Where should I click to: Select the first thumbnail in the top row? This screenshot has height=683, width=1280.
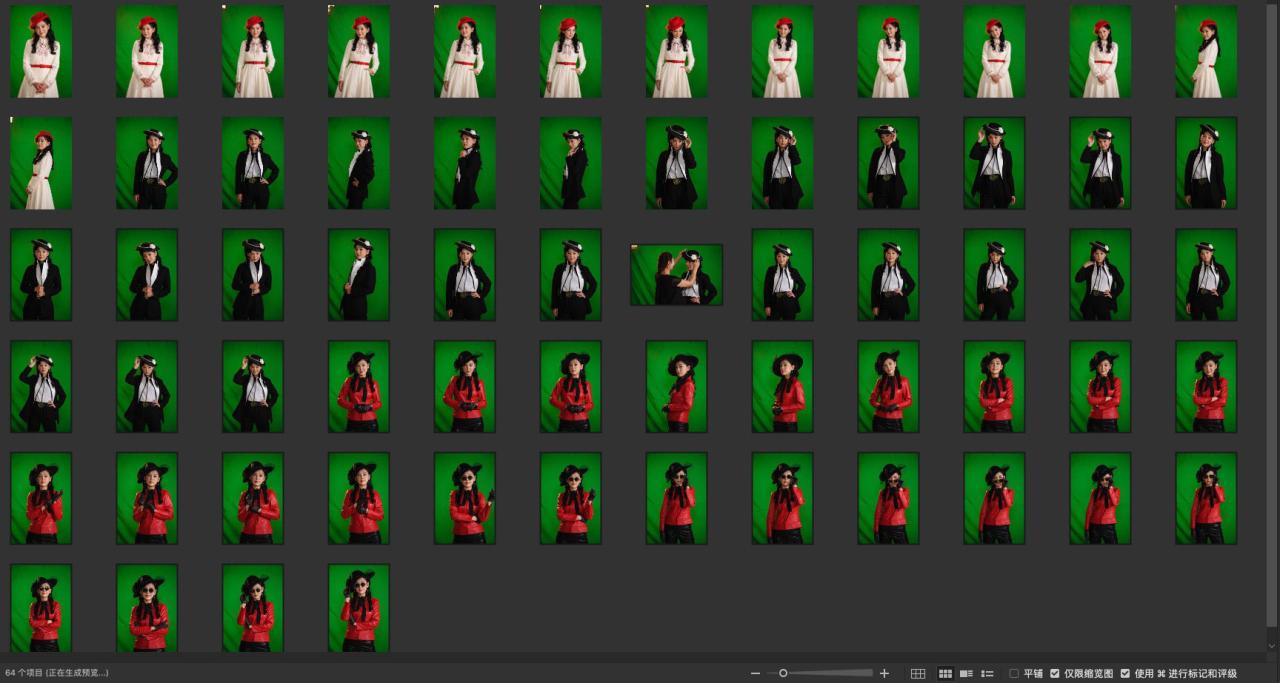pos(41,52)
